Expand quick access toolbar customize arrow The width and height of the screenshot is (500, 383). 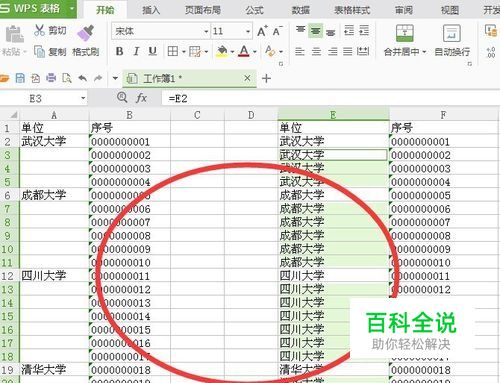tap(115, 79)
